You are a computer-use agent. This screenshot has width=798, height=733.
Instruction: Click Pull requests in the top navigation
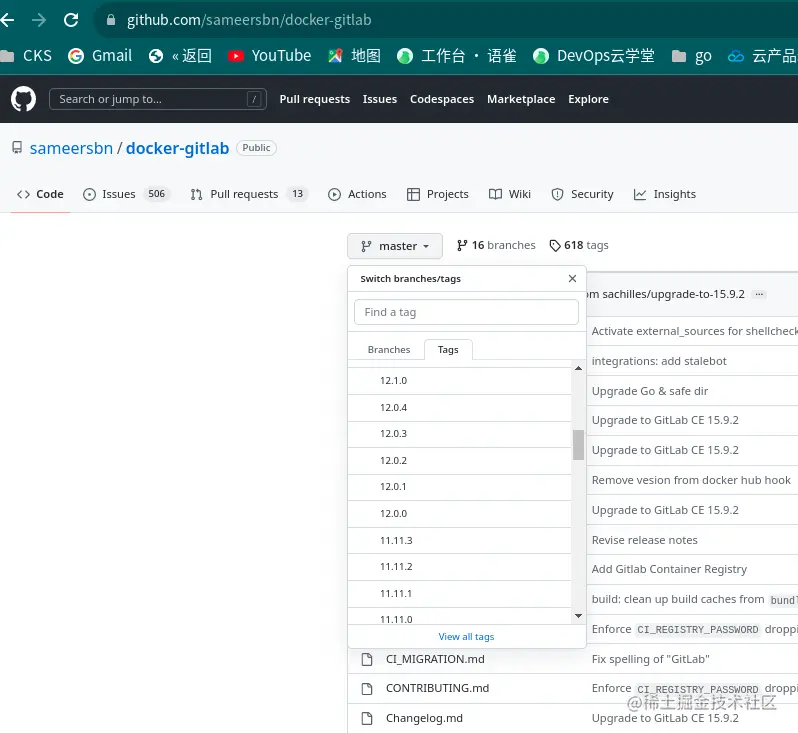pyautogui.click(x=315, y=99)
